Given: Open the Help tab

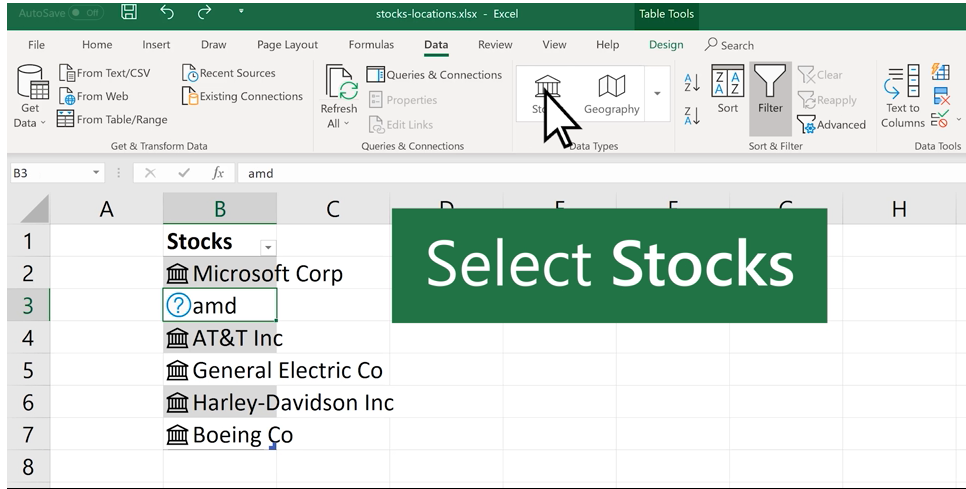Looking at the screenshot, I should (607, 45).
